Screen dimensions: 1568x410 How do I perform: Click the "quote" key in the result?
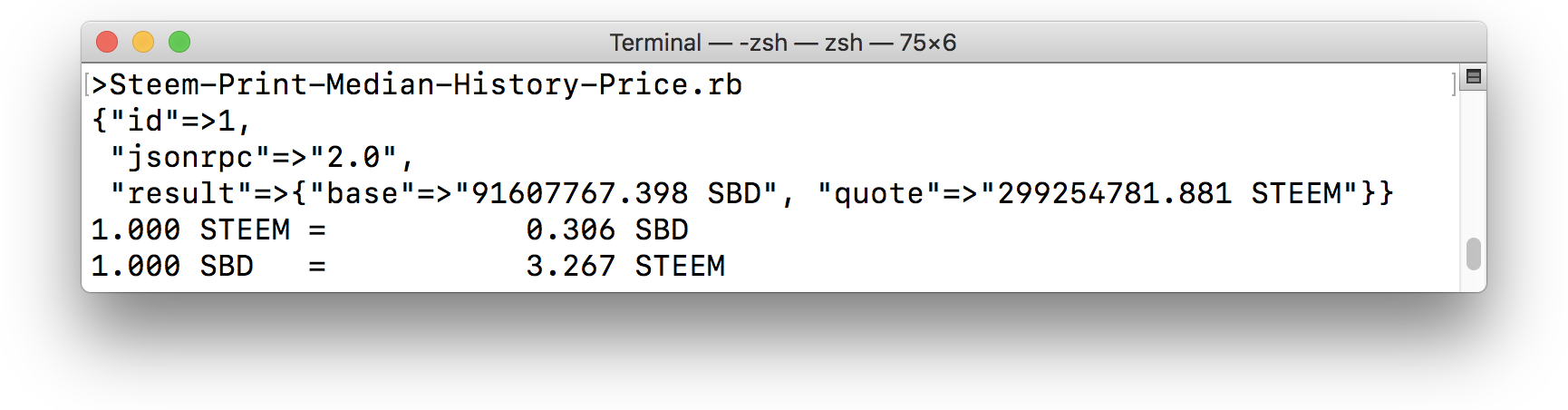(870, 193)
